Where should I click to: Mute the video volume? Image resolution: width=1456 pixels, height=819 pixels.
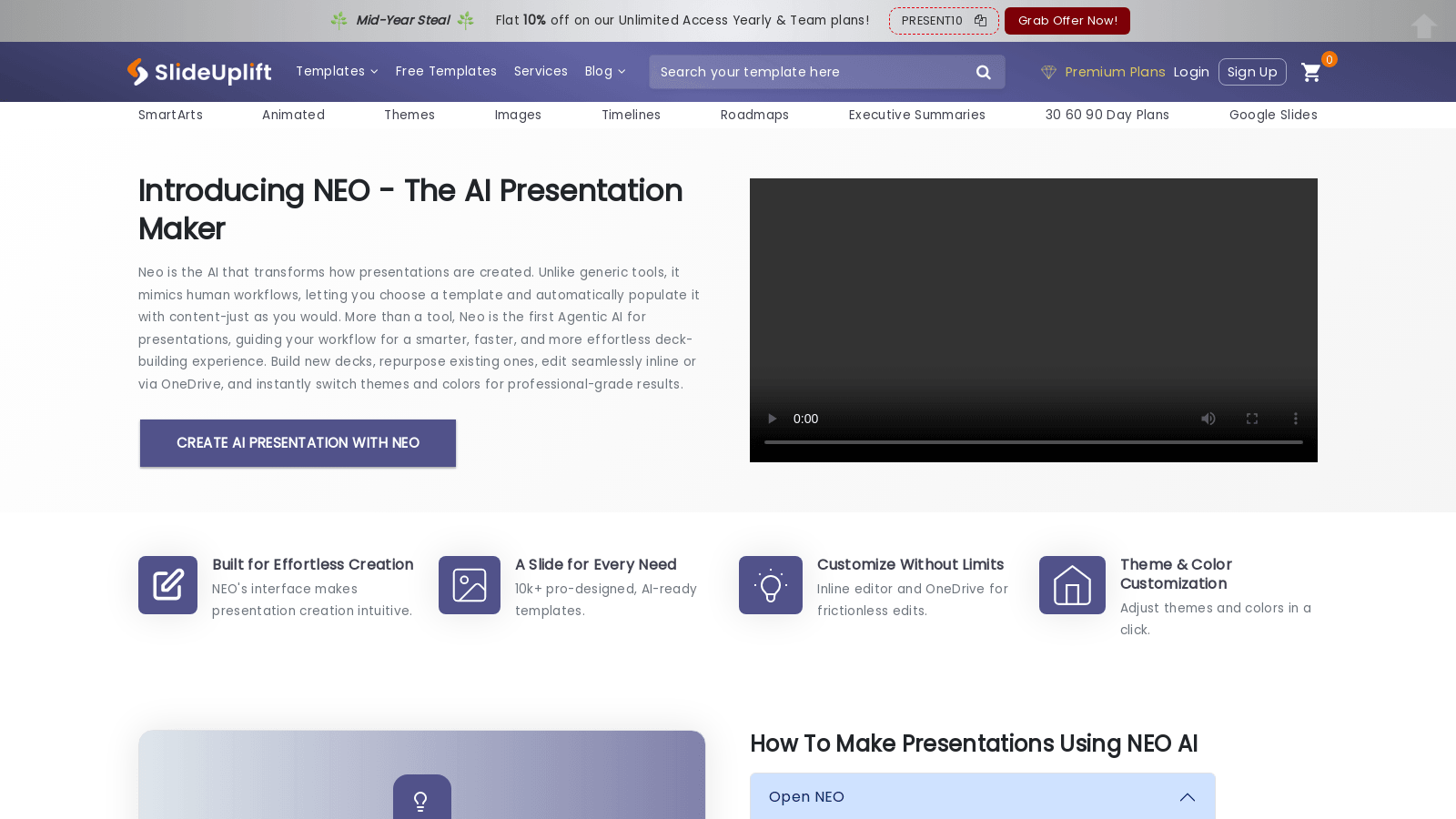click(1208, 419)
